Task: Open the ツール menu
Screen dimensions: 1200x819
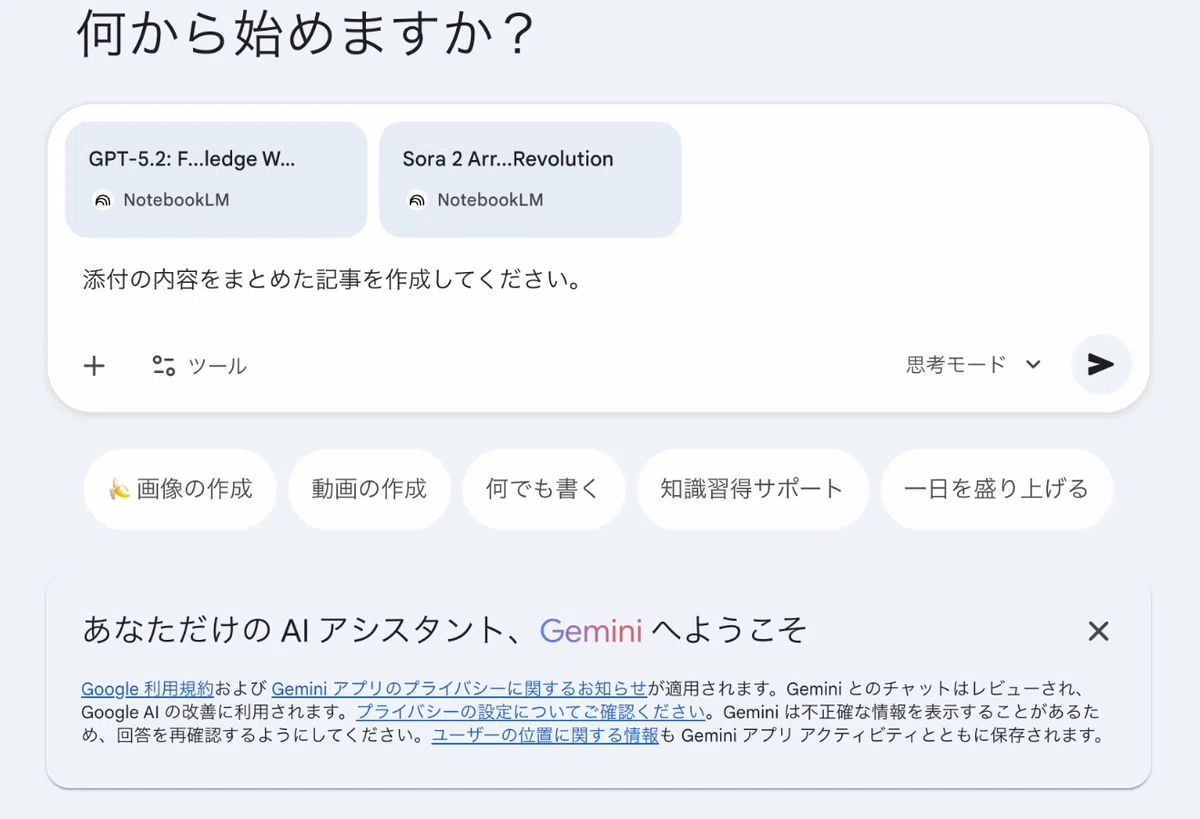Action: click(199, 366)
